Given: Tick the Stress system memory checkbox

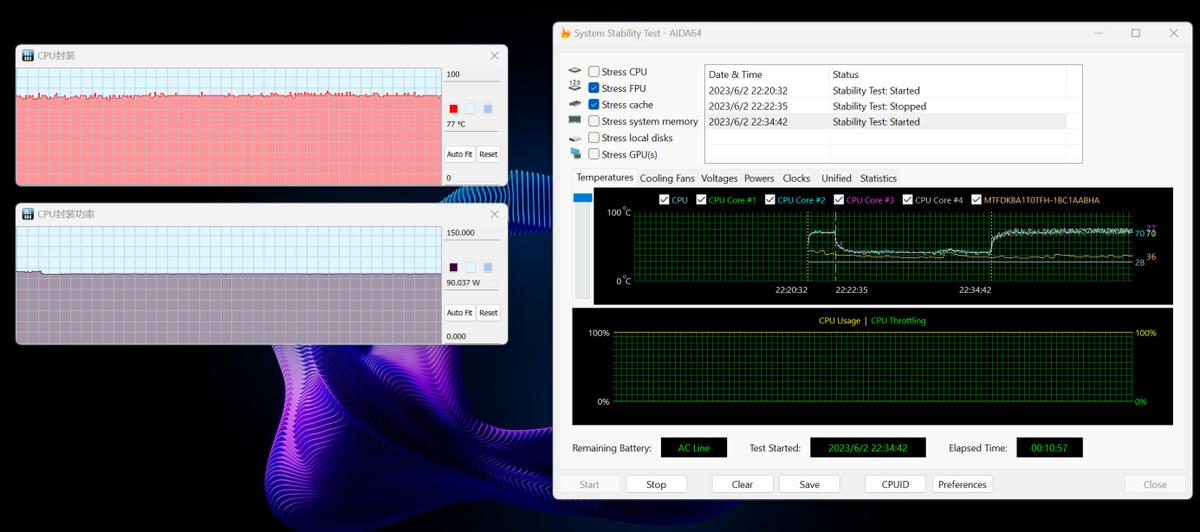Looking at the screenshot, I should pos(594,121).
